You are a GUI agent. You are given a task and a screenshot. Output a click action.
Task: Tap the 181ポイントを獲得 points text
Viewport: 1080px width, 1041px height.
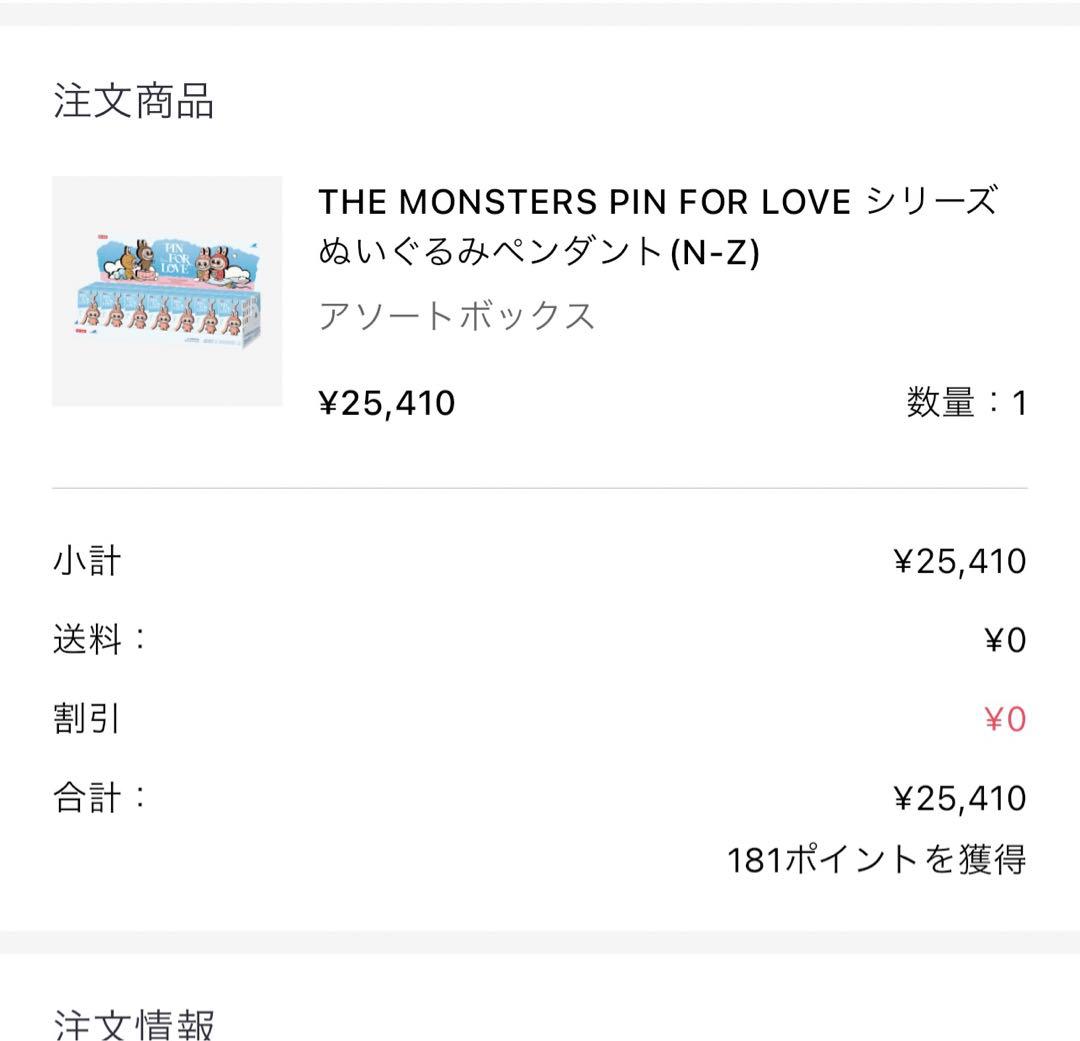pyautogui.click(x=876, y=859)
